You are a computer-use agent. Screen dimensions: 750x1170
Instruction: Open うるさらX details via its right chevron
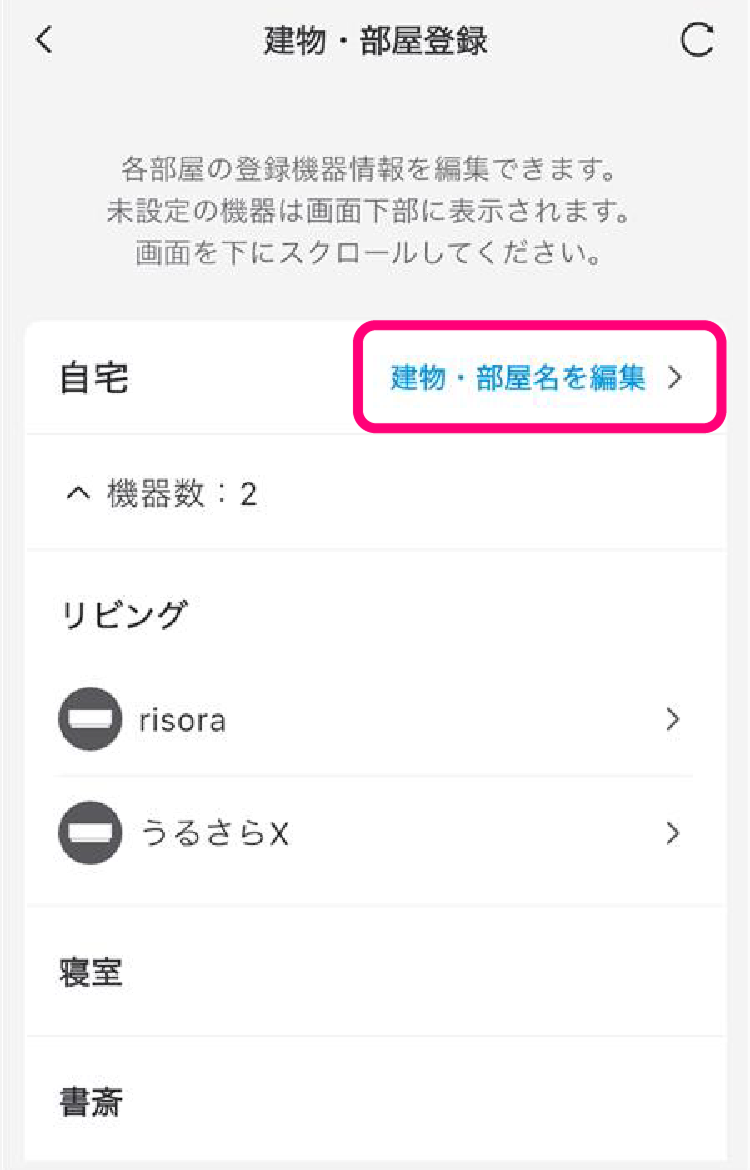(x=673, y=833)
